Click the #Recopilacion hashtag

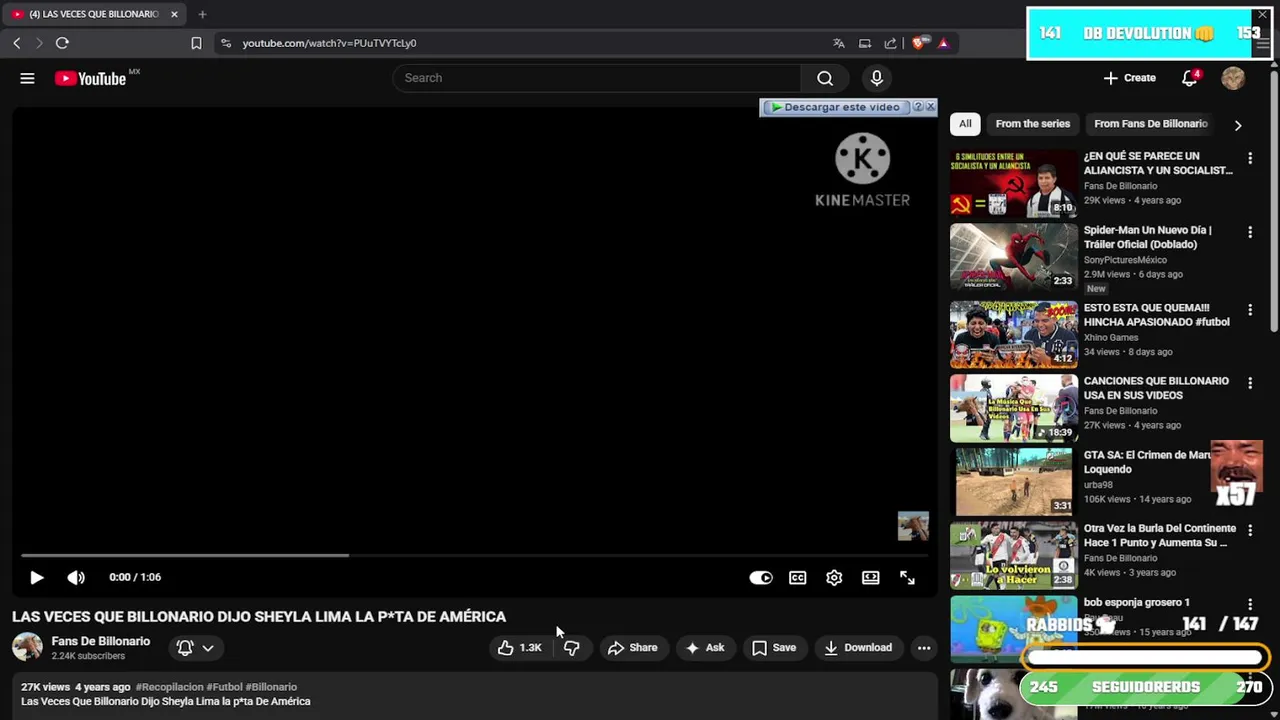[169, 687]
